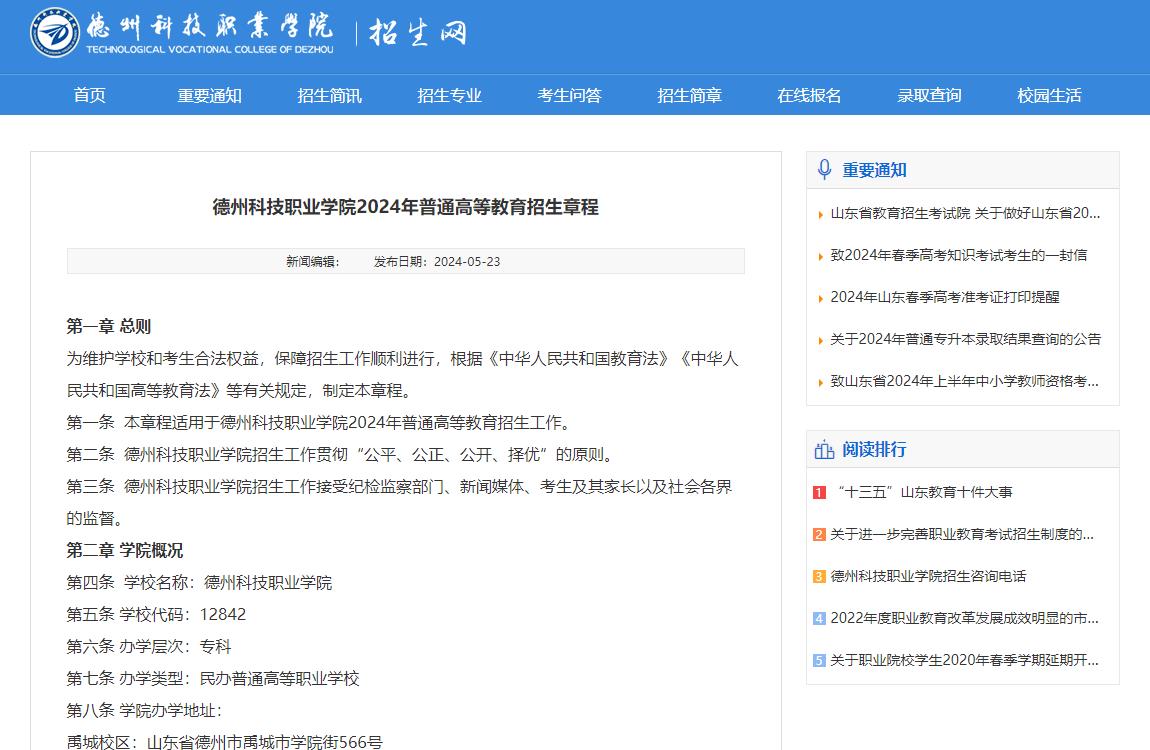The height and width of the screenshot is (750, 1150).
Task: Open 致山东省2024年上半年中小学教师资格考 link
Action: (x=964, y=381)
